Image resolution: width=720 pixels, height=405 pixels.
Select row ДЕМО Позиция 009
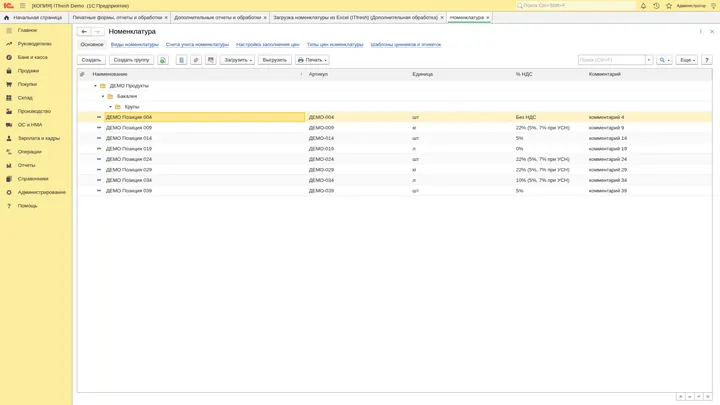(x=395, y=128)
